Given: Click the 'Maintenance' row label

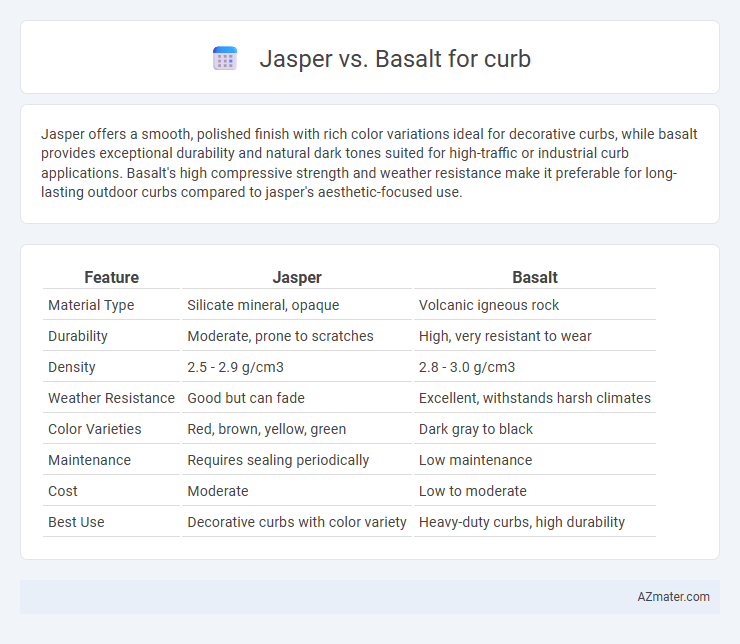Looking at the screenshot, I should click(x=89, y=460).
